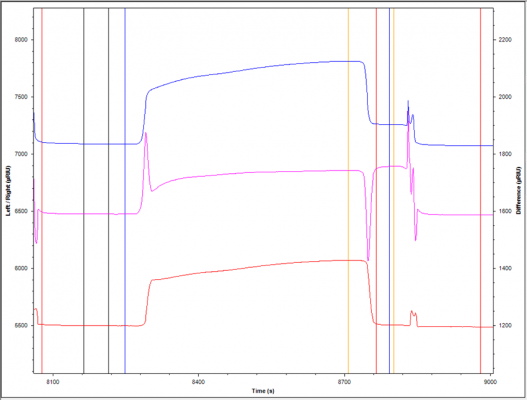Click the rightmost orange vertical marker line
Screen dimensions: 527x400
click(394, 191)
